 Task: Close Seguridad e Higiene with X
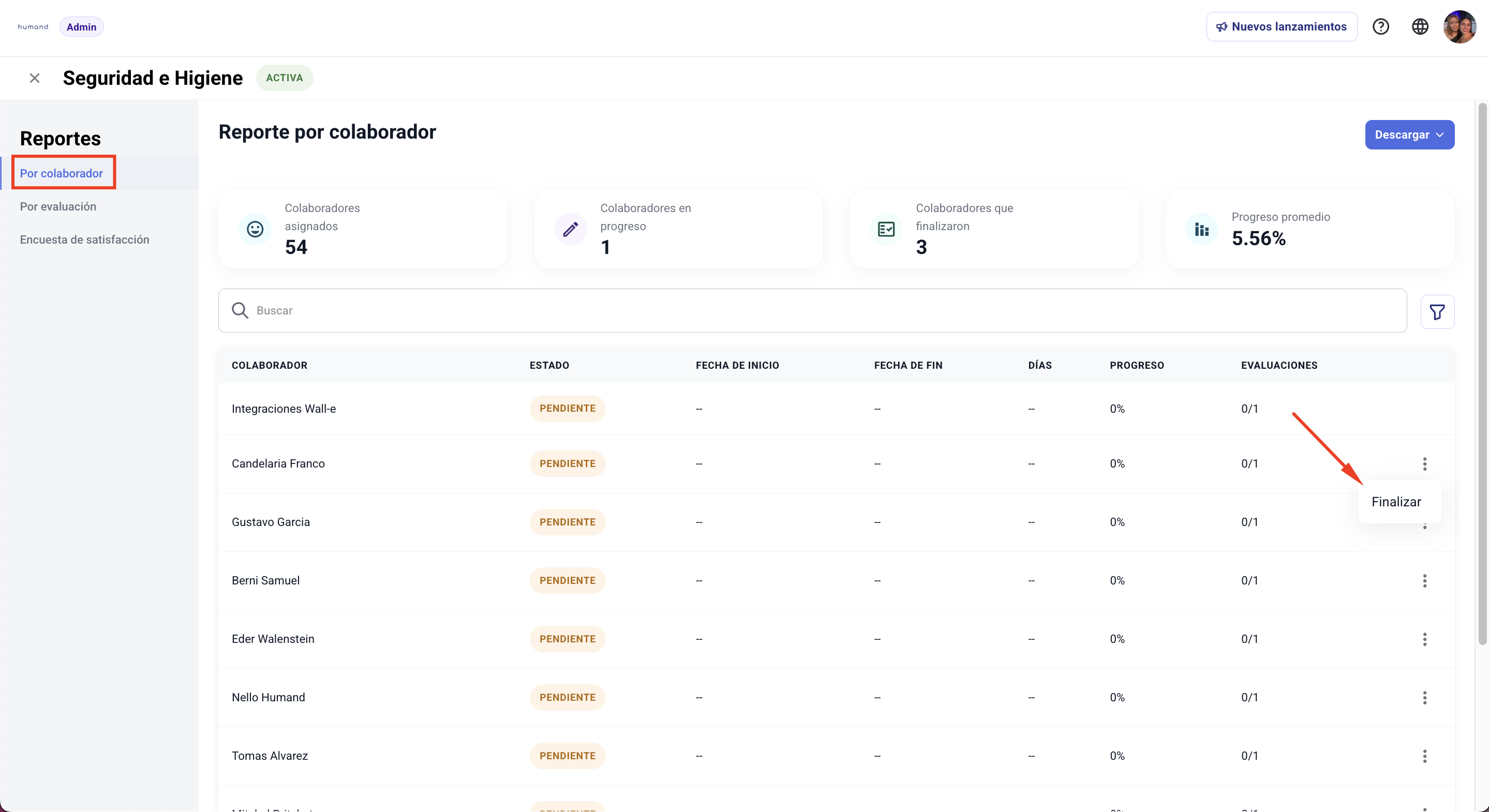pos(35,78)
